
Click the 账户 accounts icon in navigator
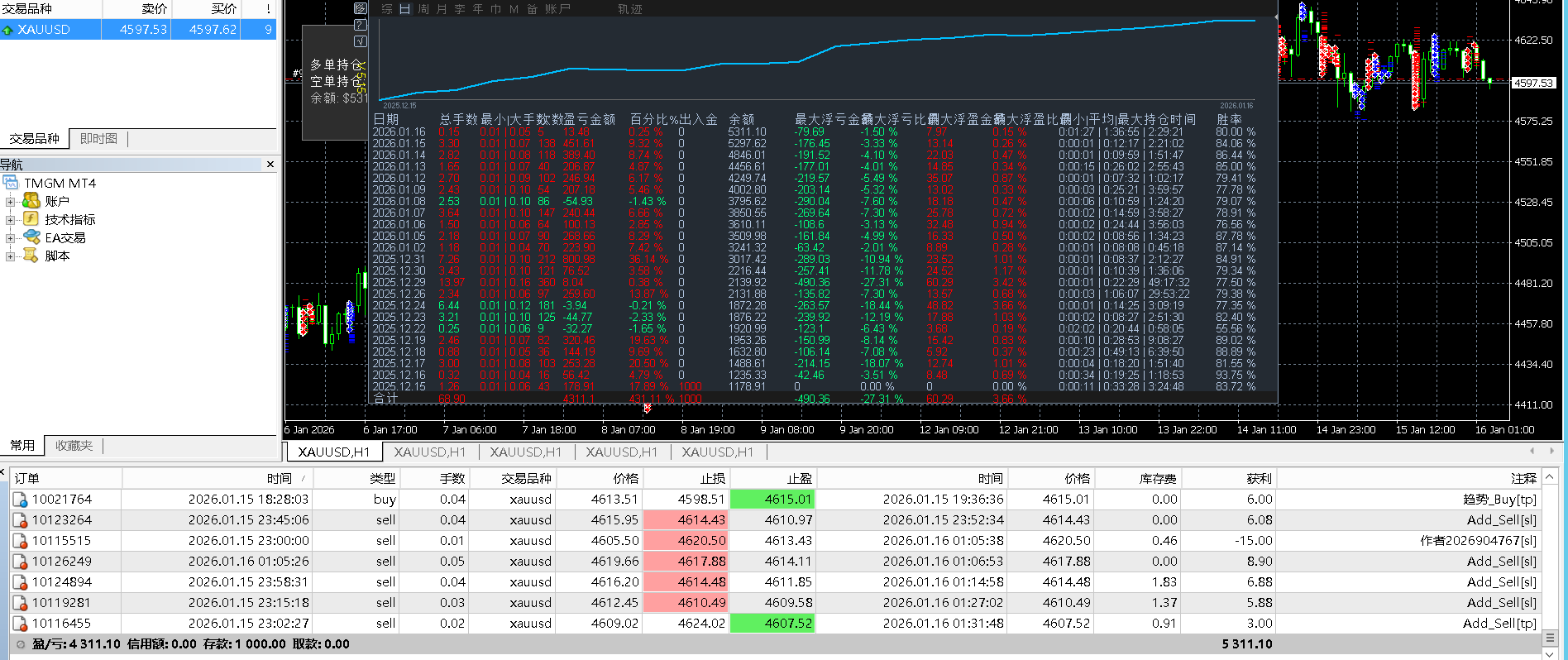point(31,201)
